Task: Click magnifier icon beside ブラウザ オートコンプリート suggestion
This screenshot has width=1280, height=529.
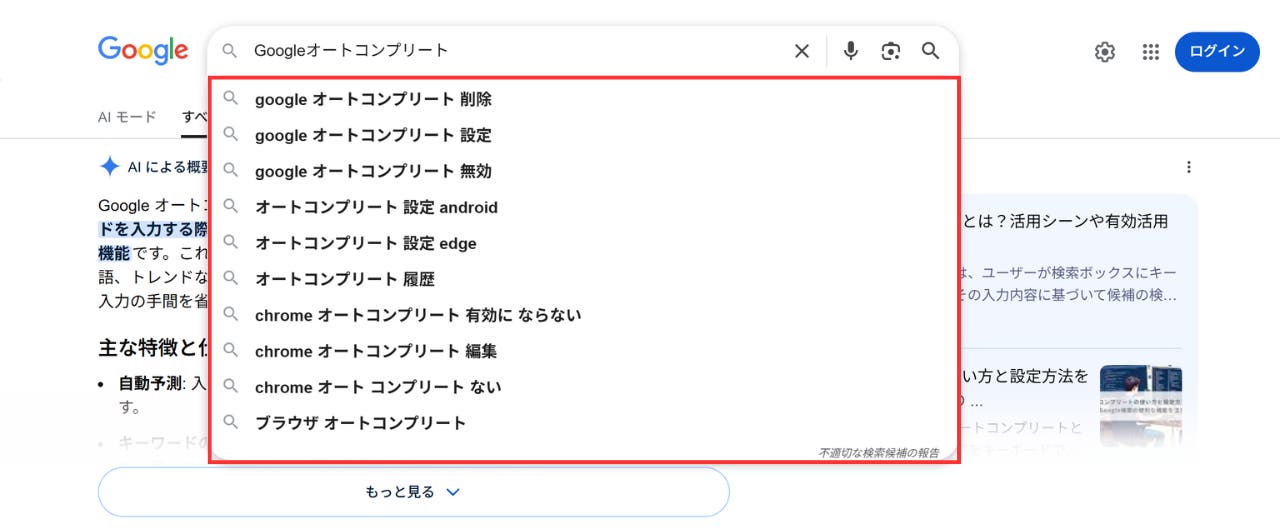Action: 231,422
